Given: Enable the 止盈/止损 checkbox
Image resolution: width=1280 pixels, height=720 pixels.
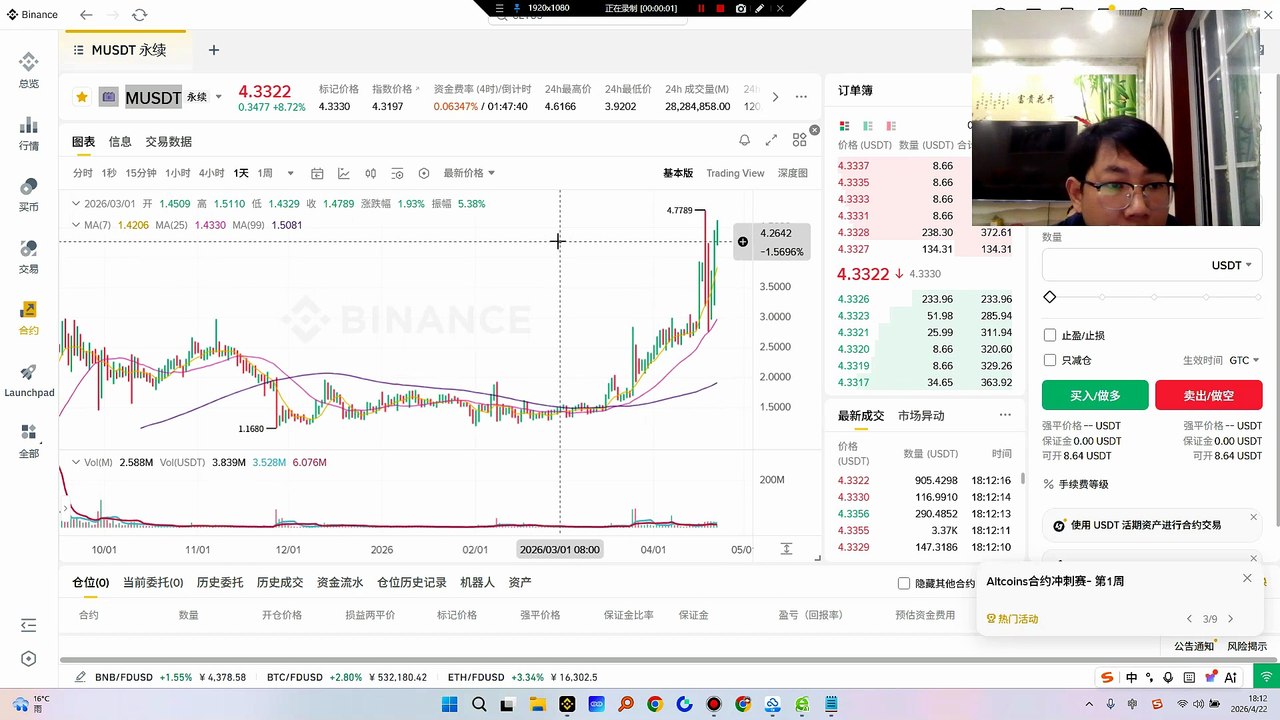Looking at the screenshot, I should (1049, 335).
